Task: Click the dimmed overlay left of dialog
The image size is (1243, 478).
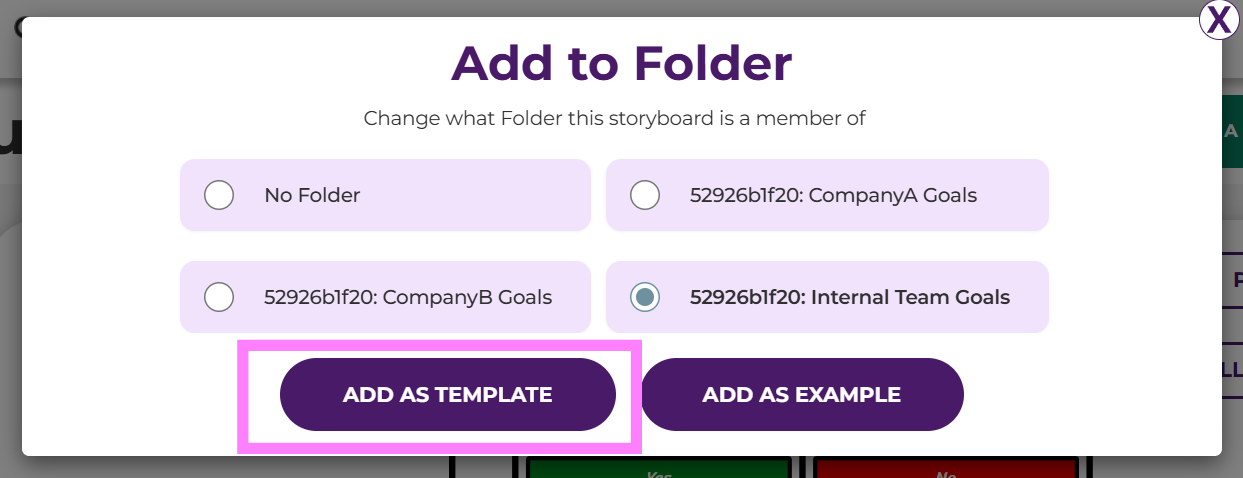Action: click(x=10, y=300)
